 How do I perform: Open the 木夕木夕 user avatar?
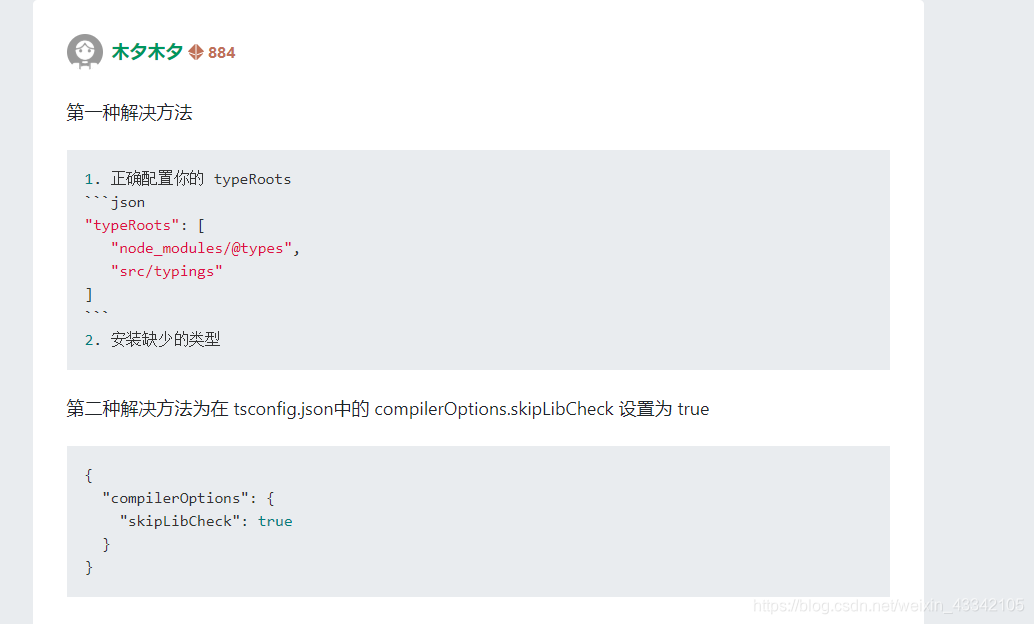click(84, 51)
